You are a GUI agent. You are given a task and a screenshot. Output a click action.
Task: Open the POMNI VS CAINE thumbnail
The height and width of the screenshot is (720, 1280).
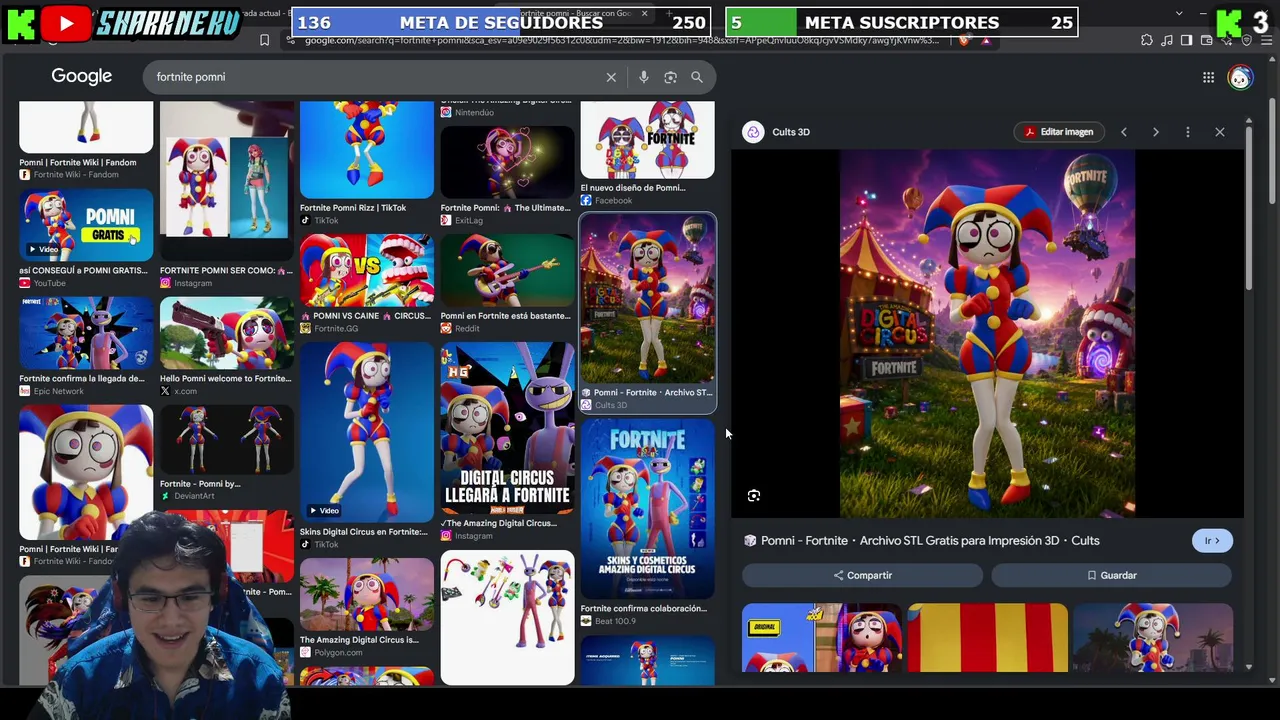click(367, 270)
